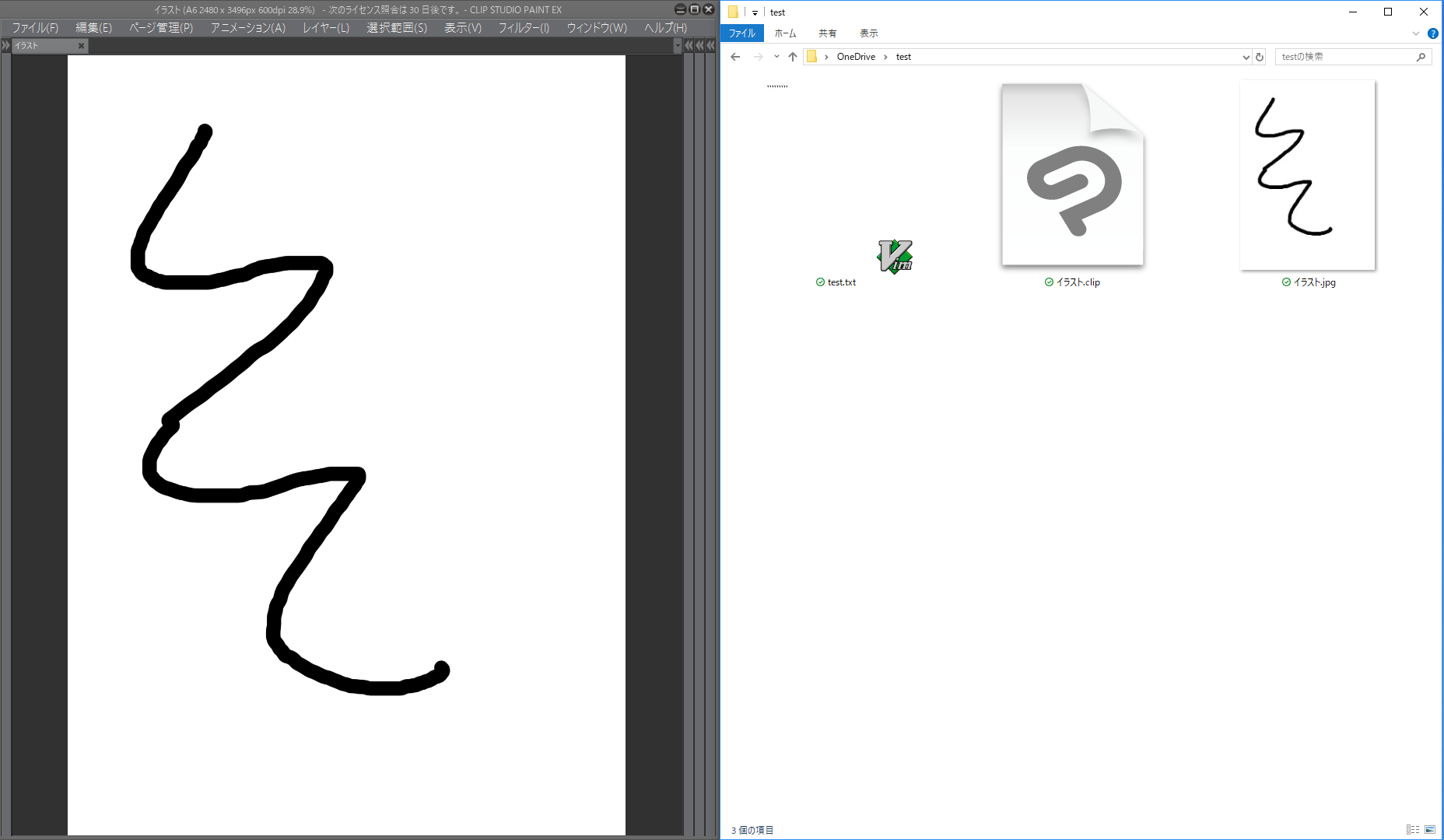Open the アニメーション(A) menu
Screen dimensions: 1444x840
pyautogui.click(x=248, y=28)
